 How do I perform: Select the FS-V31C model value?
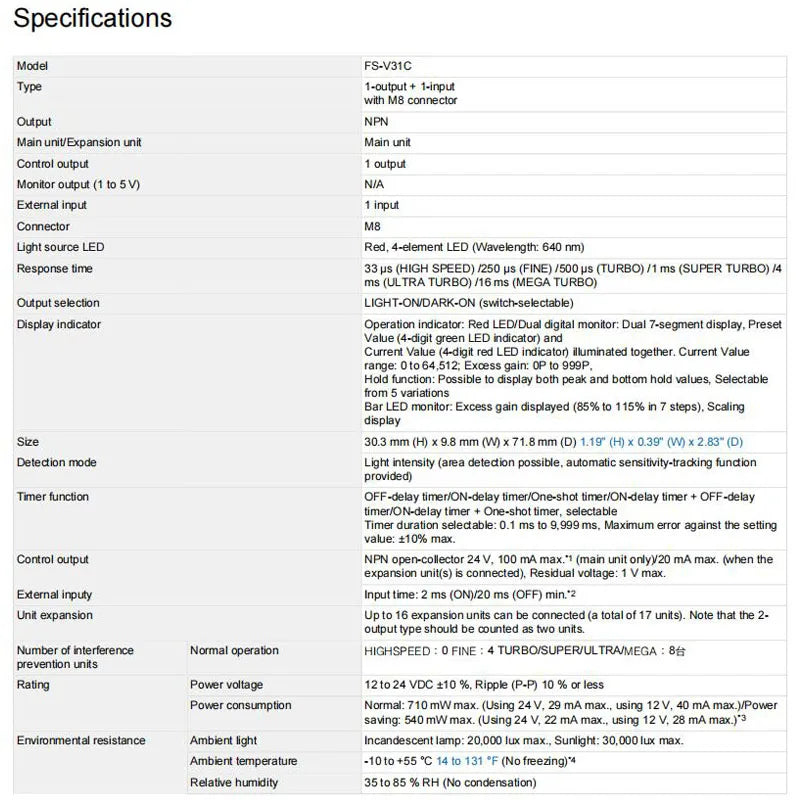(388, 66)
